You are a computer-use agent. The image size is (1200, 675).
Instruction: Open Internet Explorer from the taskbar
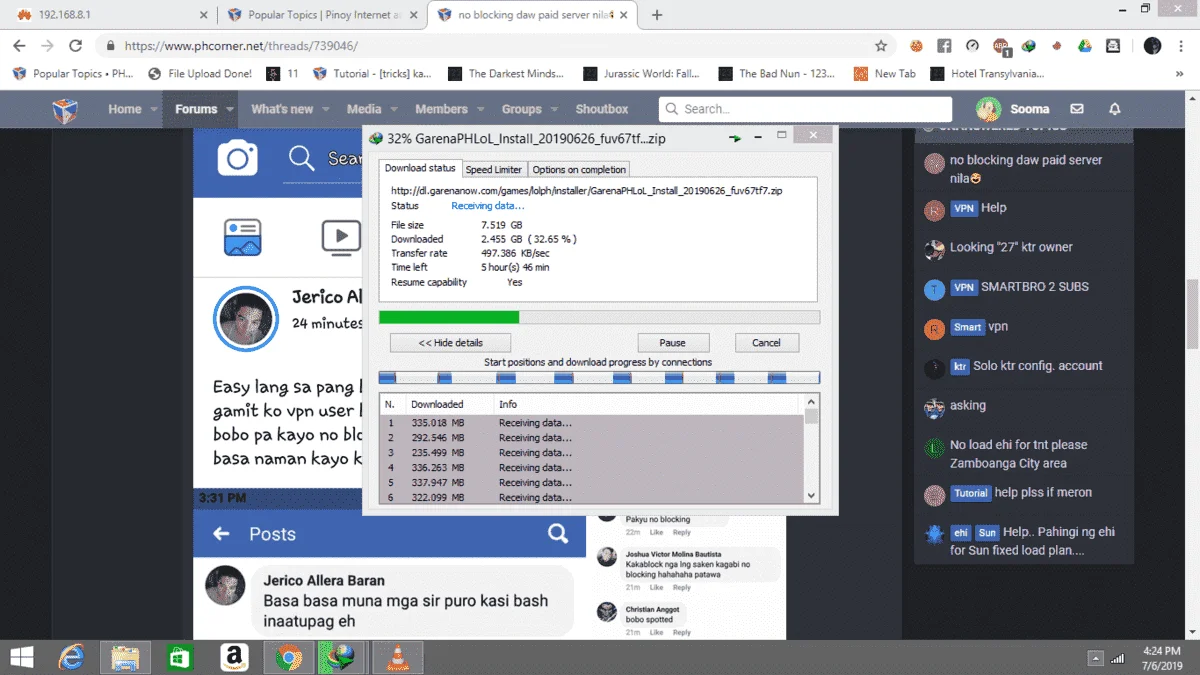(71, 657)
